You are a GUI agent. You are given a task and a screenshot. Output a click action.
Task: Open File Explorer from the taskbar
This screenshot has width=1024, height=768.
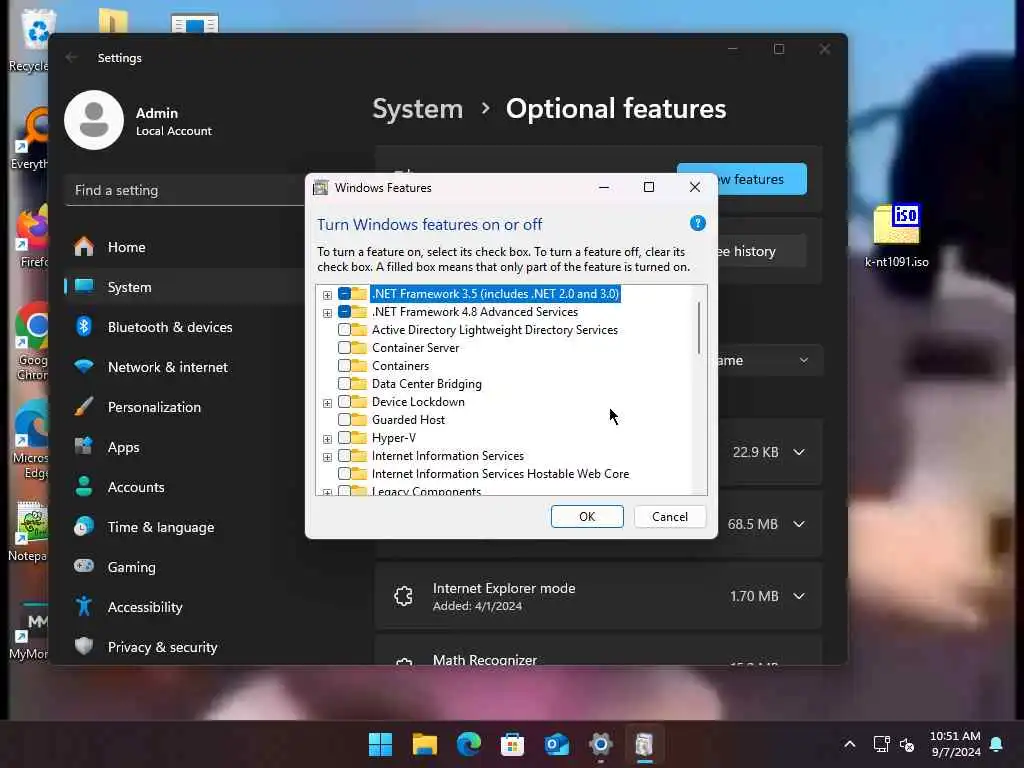(424, 744)
